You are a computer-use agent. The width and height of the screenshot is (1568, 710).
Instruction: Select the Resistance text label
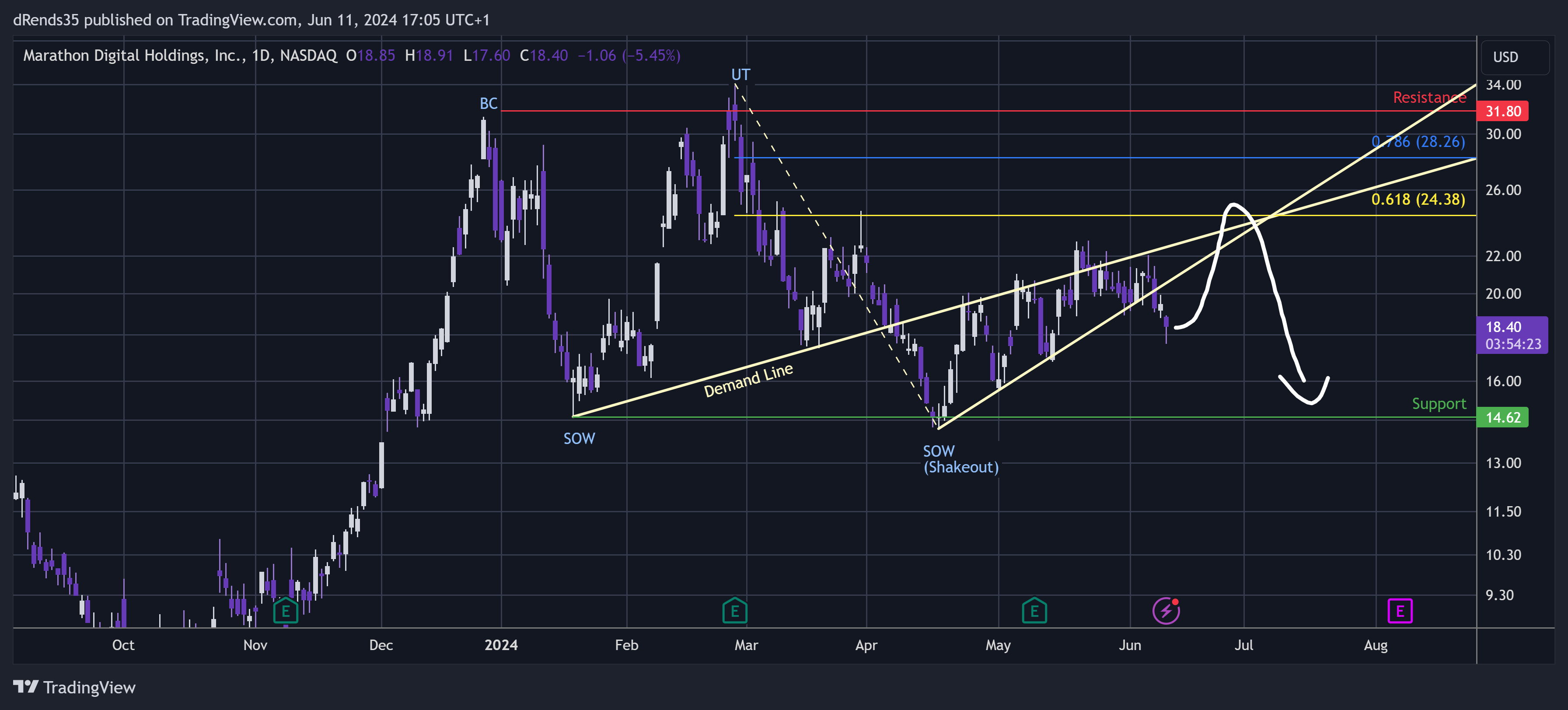coord(1429,98)
